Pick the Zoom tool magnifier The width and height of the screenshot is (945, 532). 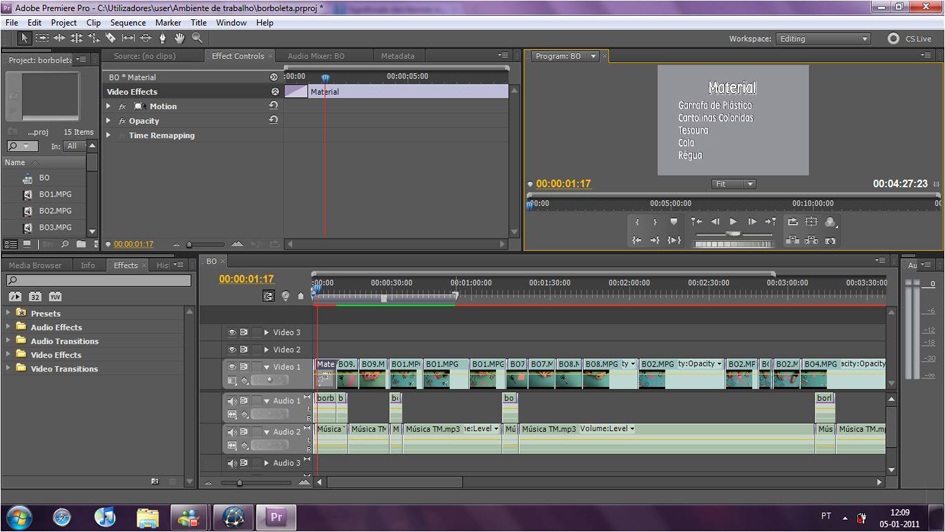click(197, 38)
